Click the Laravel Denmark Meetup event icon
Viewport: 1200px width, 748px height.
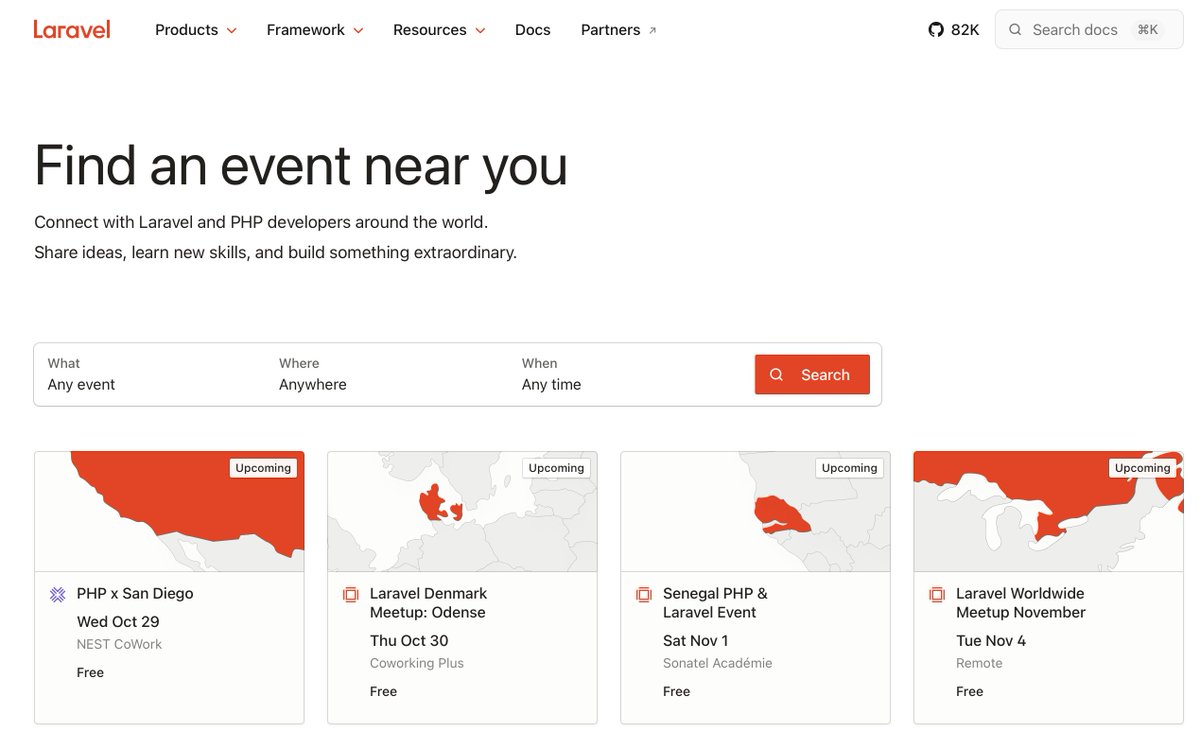(x=351, y=595)
